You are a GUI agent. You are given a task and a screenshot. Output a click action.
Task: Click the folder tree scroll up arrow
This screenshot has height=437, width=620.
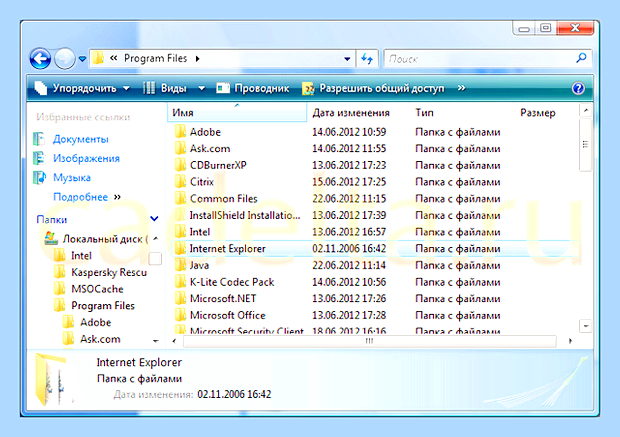click(x=156, y=238)
